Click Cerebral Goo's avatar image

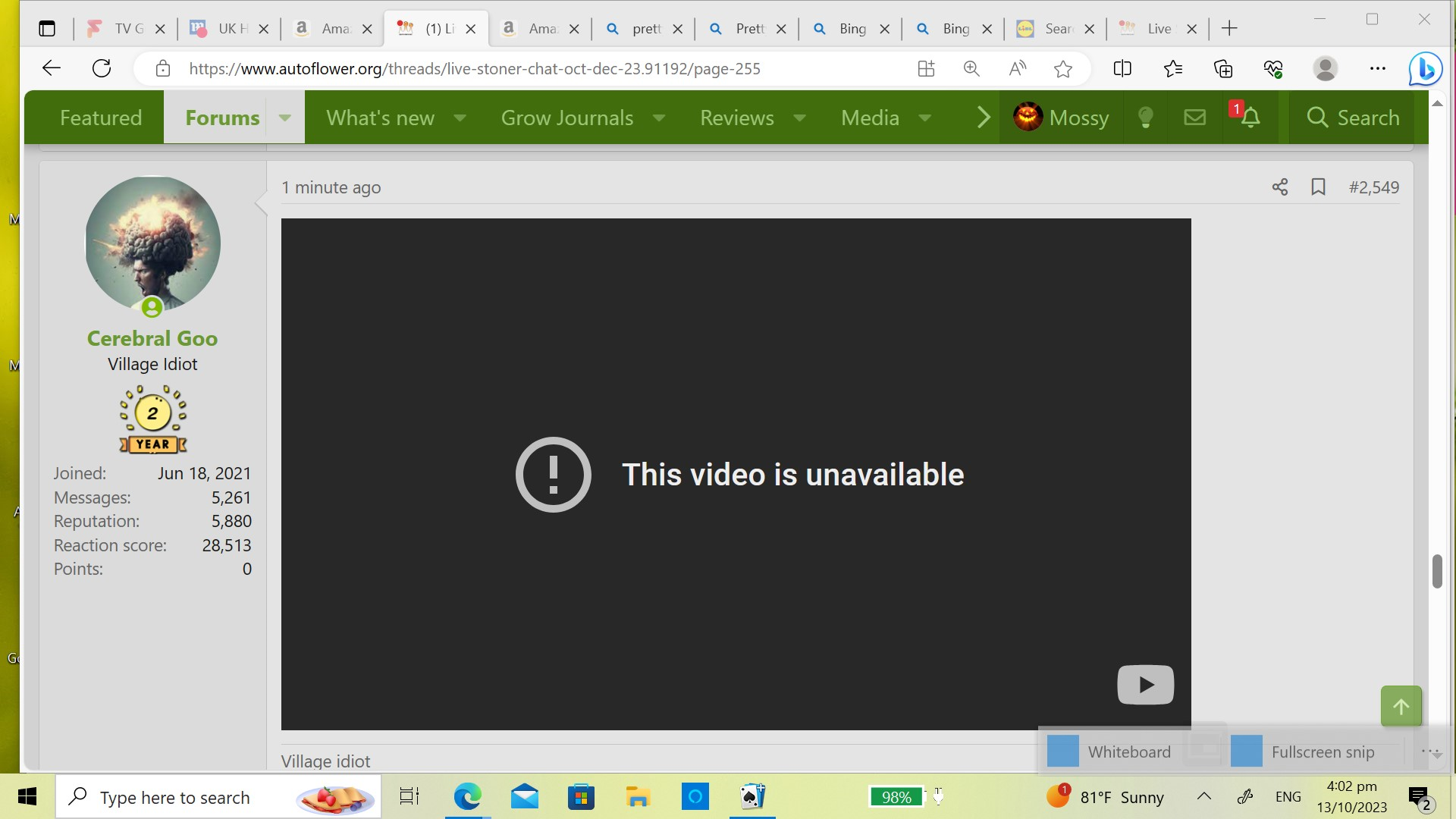pyautogui.click(x=152, y=244)
